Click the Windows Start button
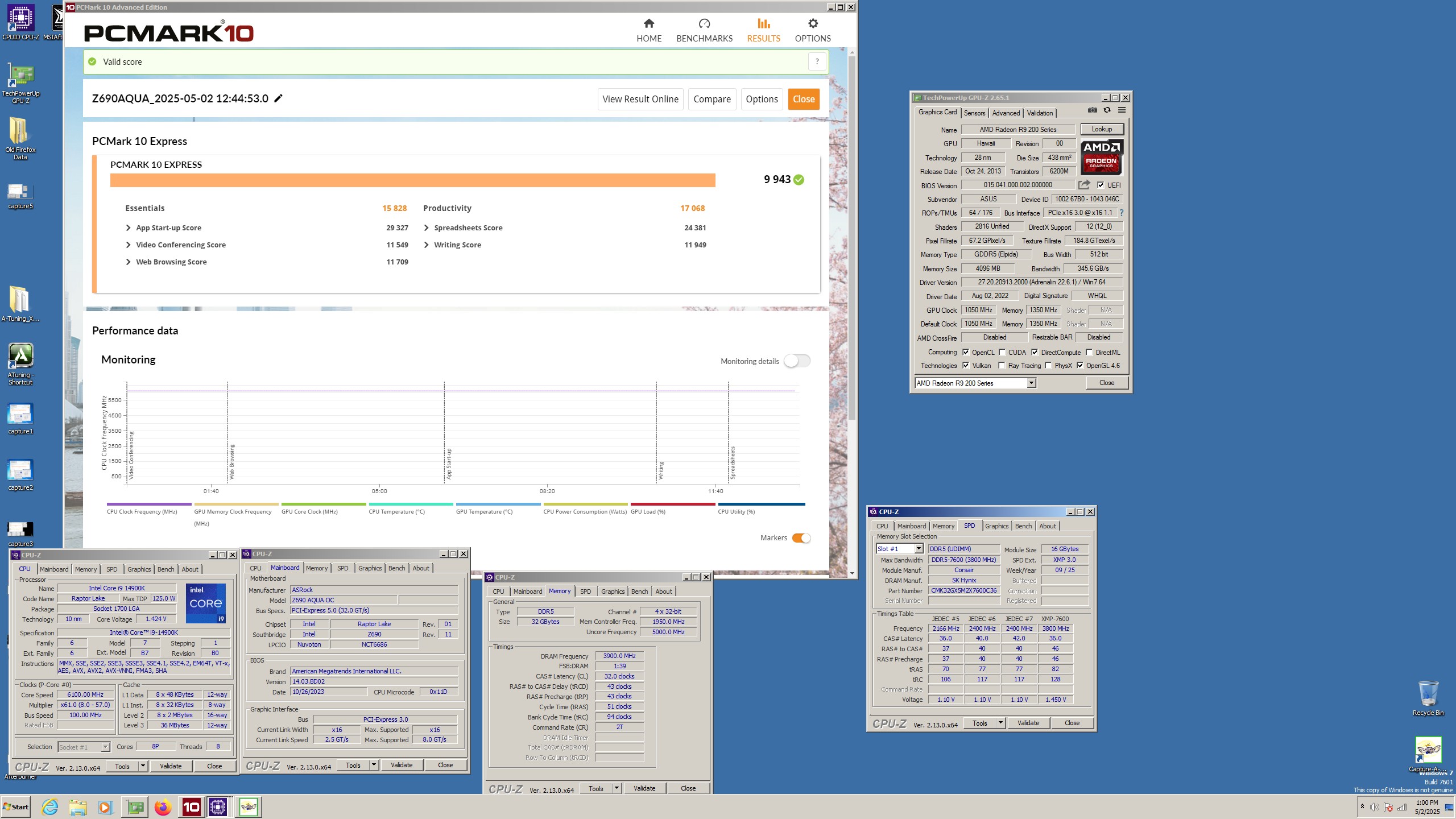This screenshot has height=819, width=1456. point(16,807)
